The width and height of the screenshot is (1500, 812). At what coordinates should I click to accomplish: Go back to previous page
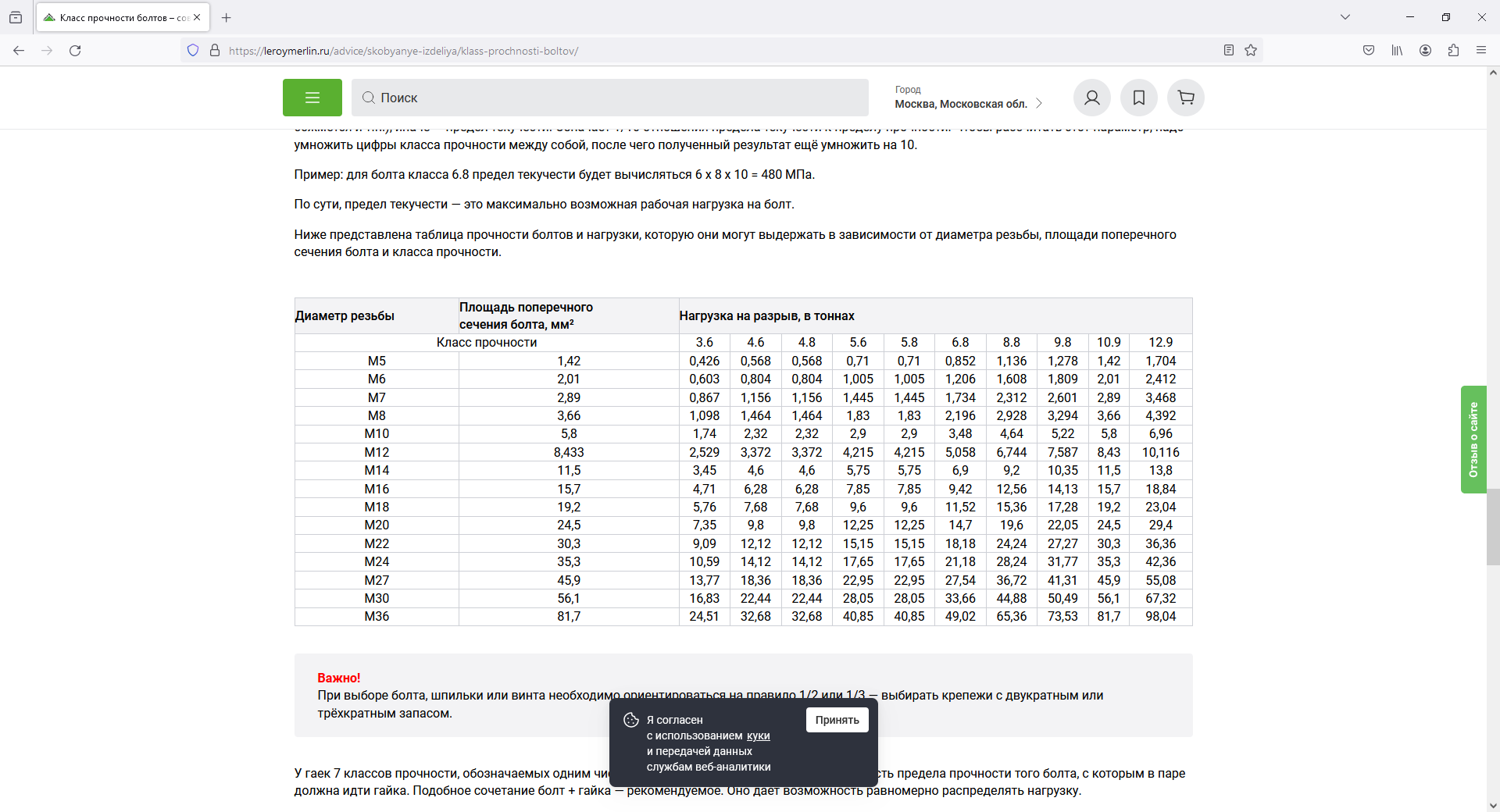pos(19,50)
